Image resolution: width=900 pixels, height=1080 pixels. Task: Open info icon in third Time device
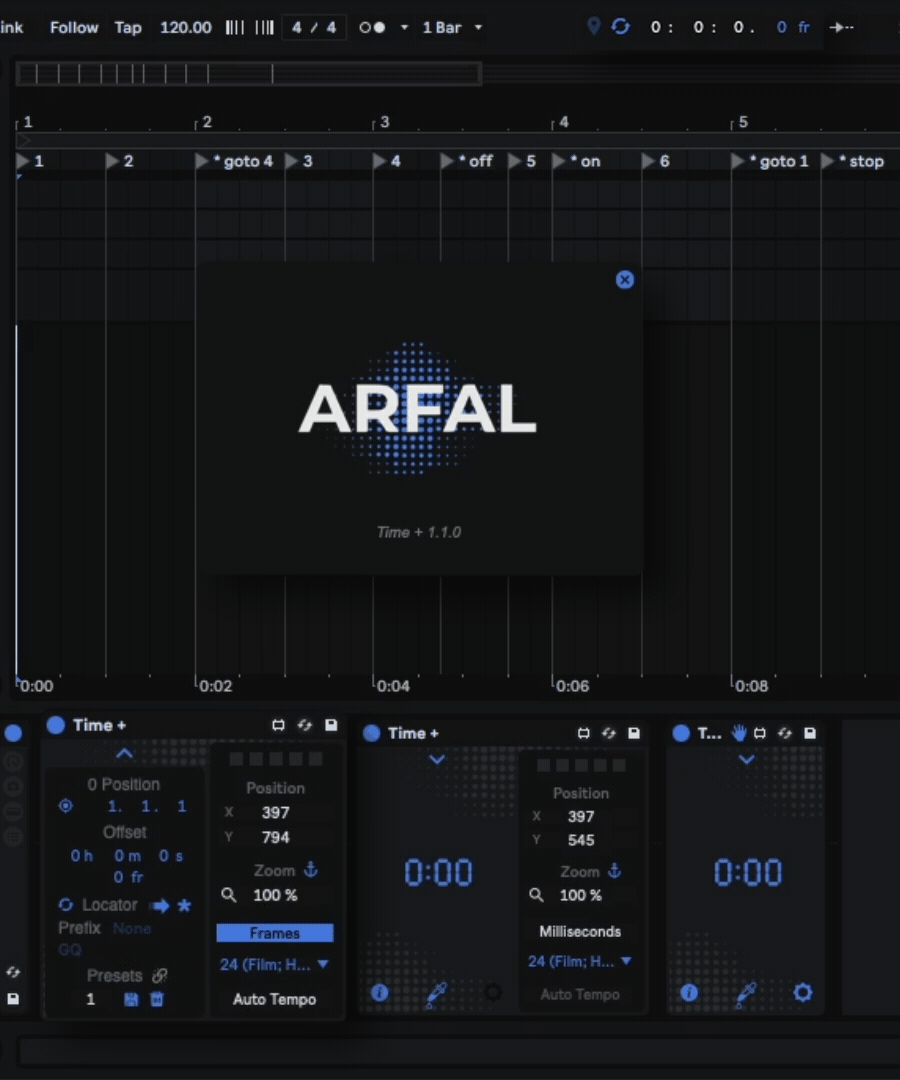click(689, 993)
